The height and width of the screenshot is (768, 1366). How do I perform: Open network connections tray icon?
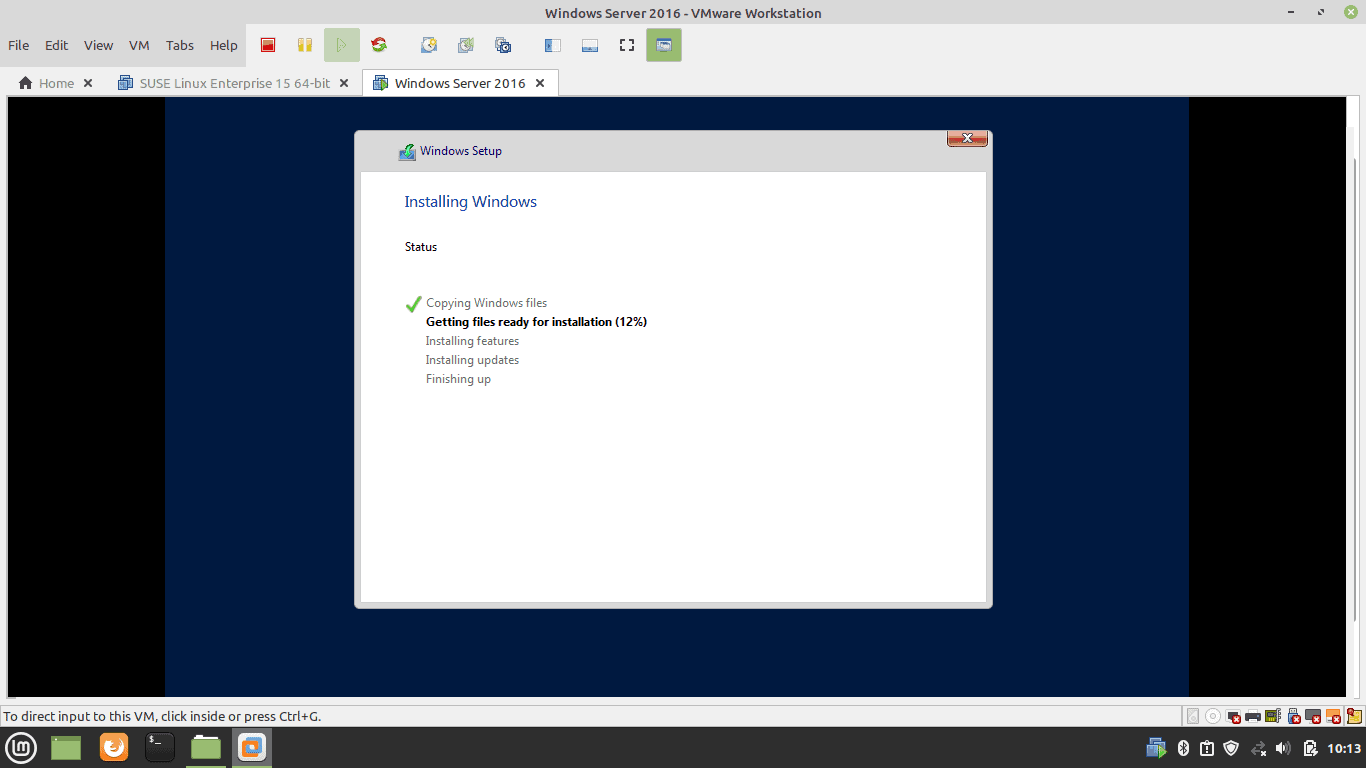(x=1258, y=748)
